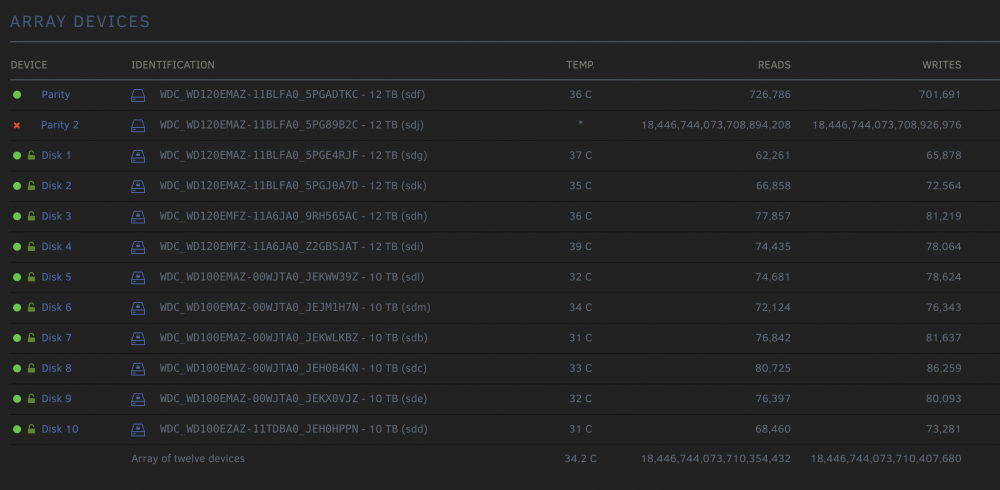Screen dimensions: 1000x490
Task: Open the Disk 8 settings link
Action: tap(56, 368)
